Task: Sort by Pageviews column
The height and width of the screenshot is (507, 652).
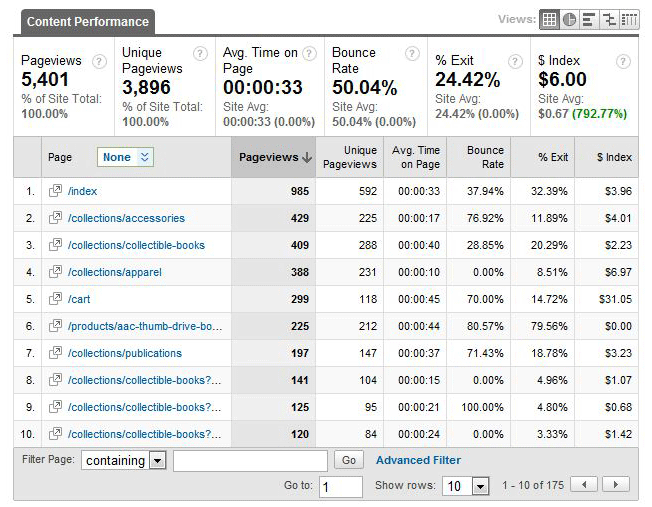Action: click(275, 157)
